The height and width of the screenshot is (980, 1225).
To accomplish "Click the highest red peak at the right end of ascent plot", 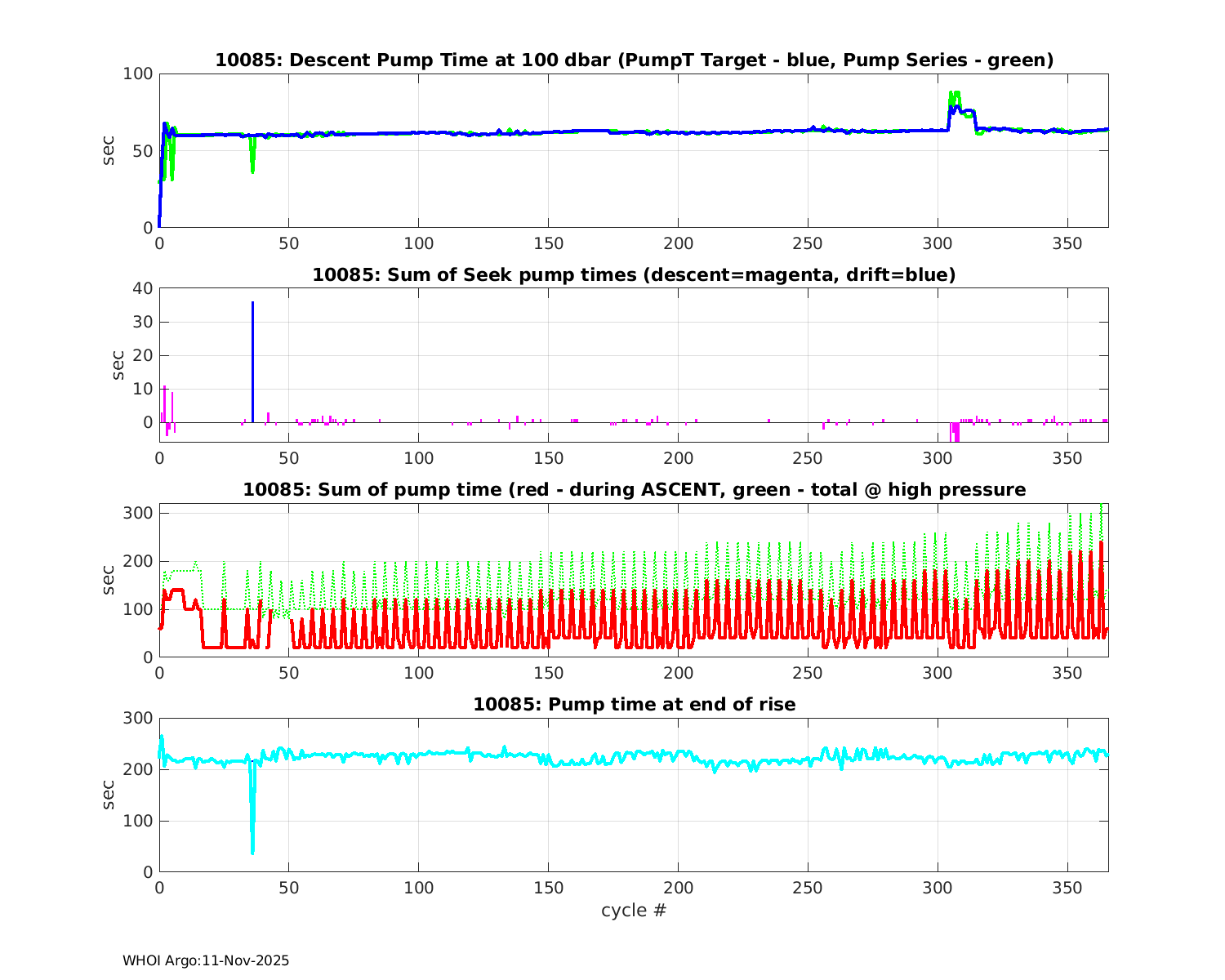I will [1101, 544].
